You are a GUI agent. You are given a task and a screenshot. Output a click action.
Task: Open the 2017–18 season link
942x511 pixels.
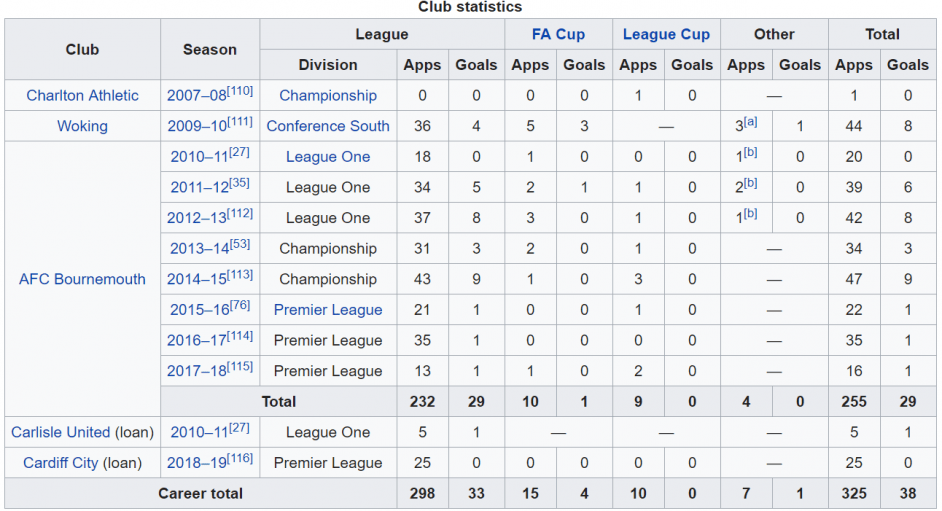(x=196, y=371)
